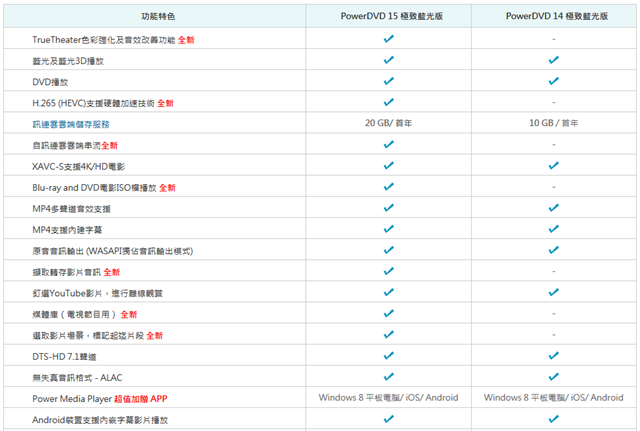Click PowerDVD 15 checkmark for MP4支援內建字幕 row
This screenshot has width=640, height=431.
(389, 229)
